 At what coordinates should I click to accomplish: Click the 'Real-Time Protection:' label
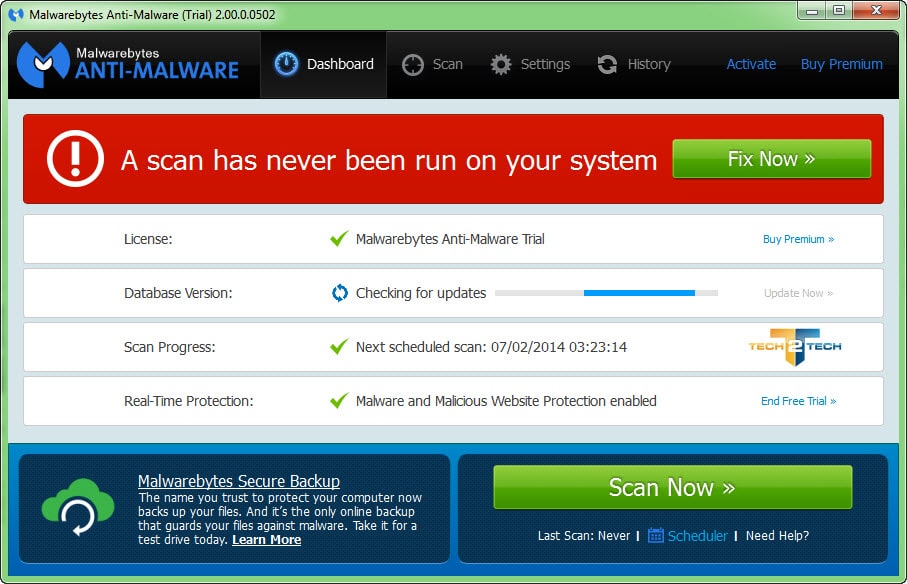click(189, 401)
